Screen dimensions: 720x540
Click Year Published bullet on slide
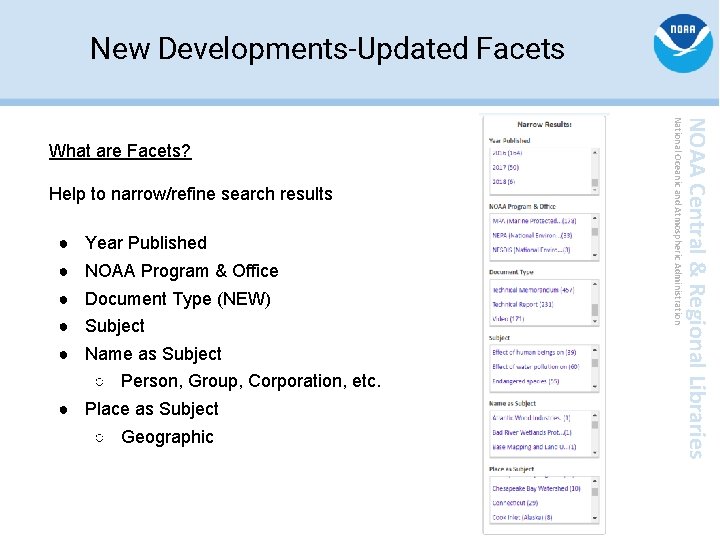[146, 242]
